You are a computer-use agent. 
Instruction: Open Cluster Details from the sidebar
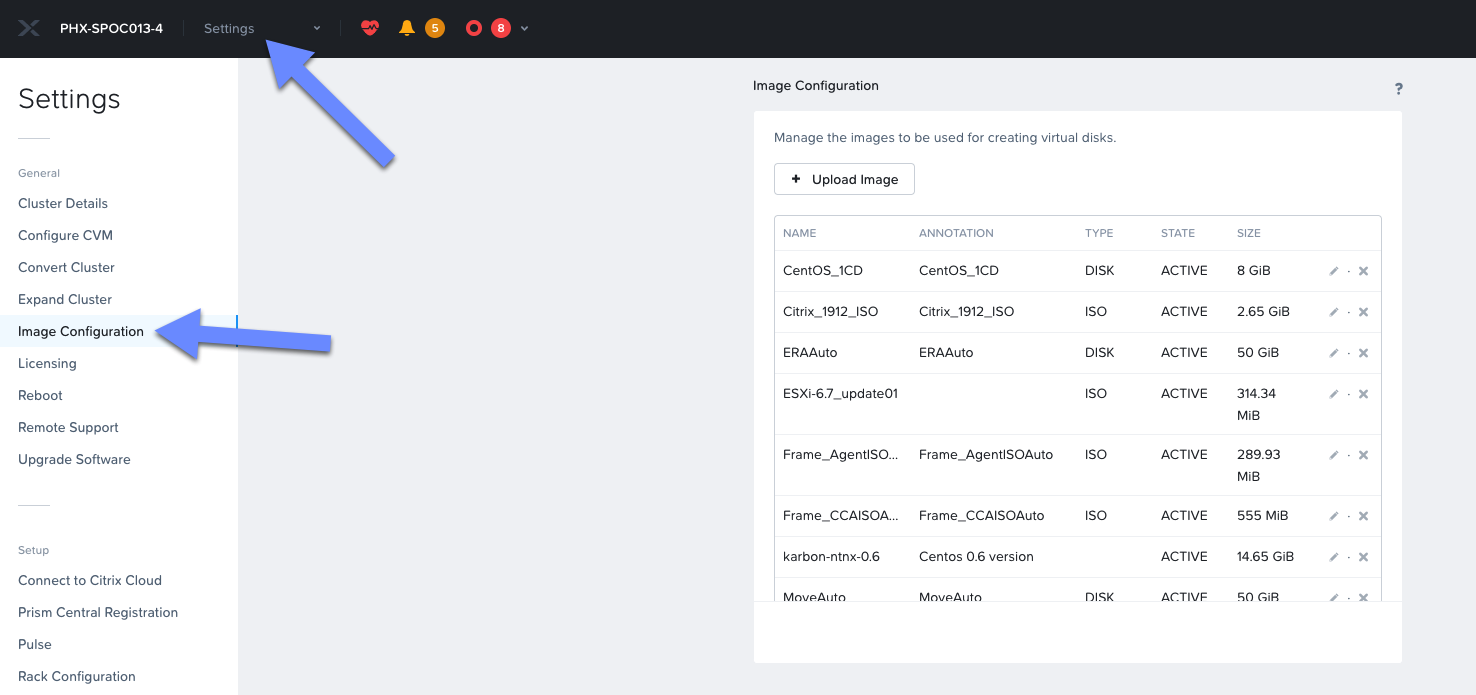[x=62, y=203]
